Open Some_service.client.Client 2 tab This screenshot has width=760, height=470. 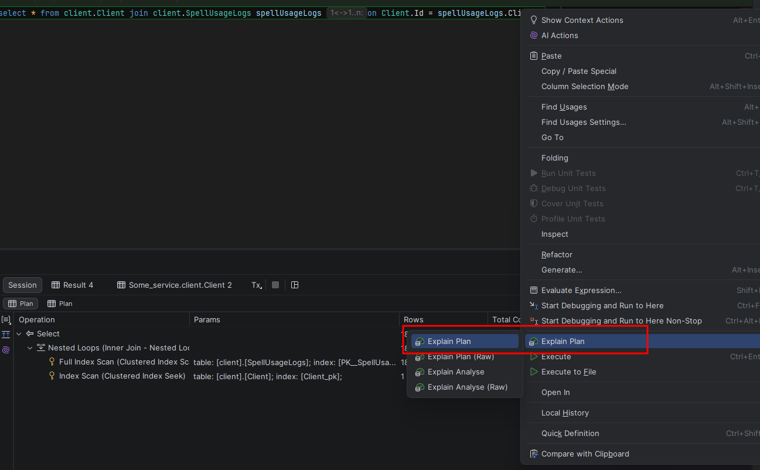[174, 285]
